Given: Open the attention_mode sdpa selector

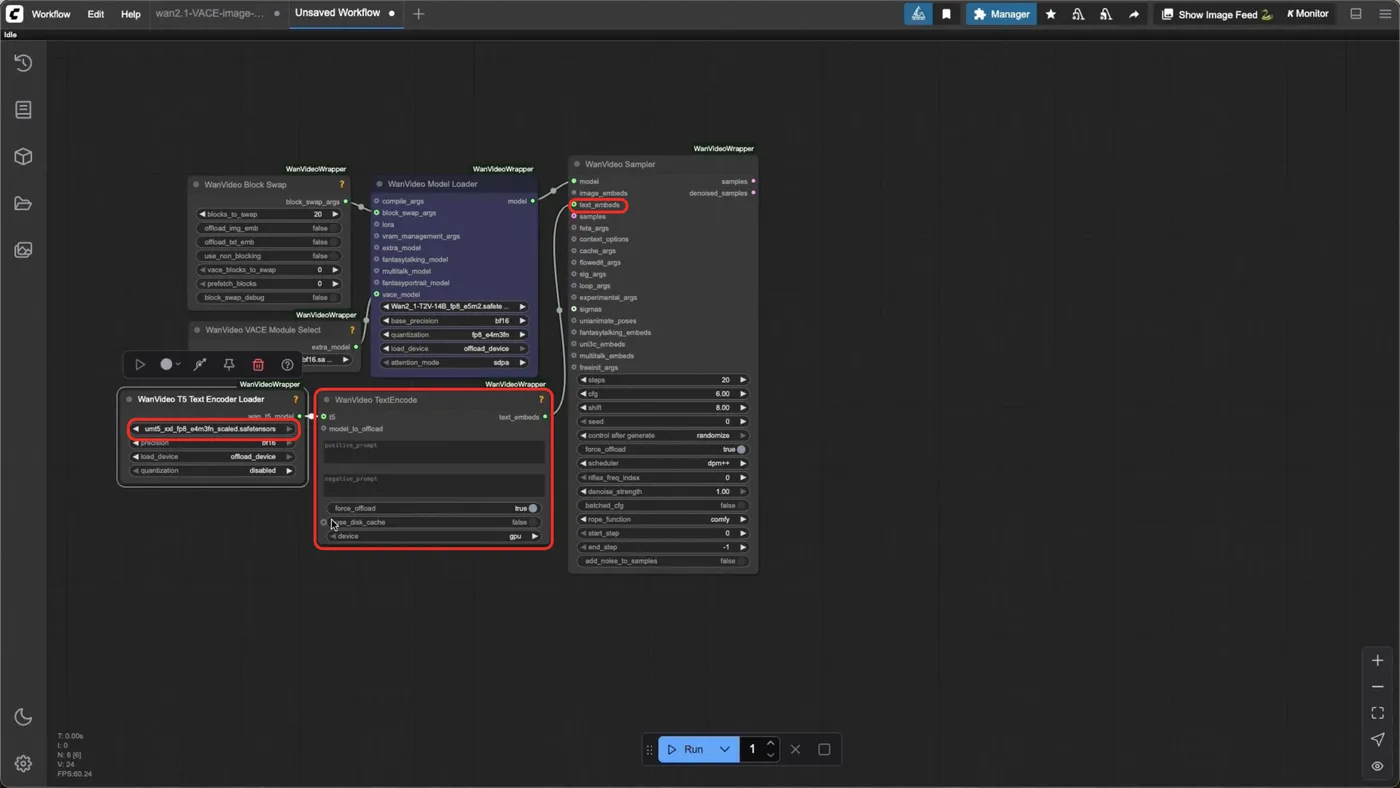Looking at the screenshot, I should 454,363.
